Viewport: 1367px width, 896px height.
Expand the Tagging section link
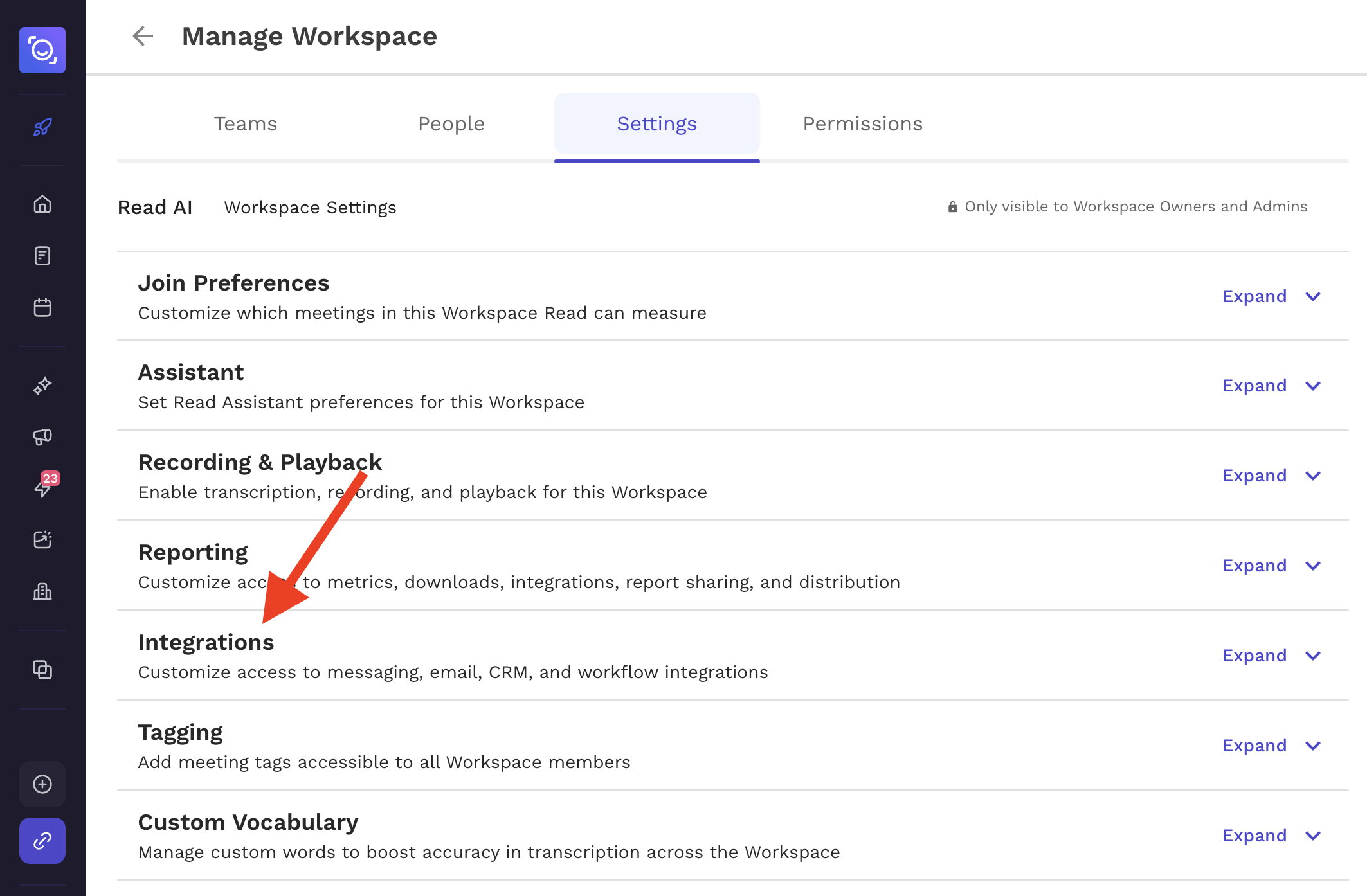(x=1254, y=746)
